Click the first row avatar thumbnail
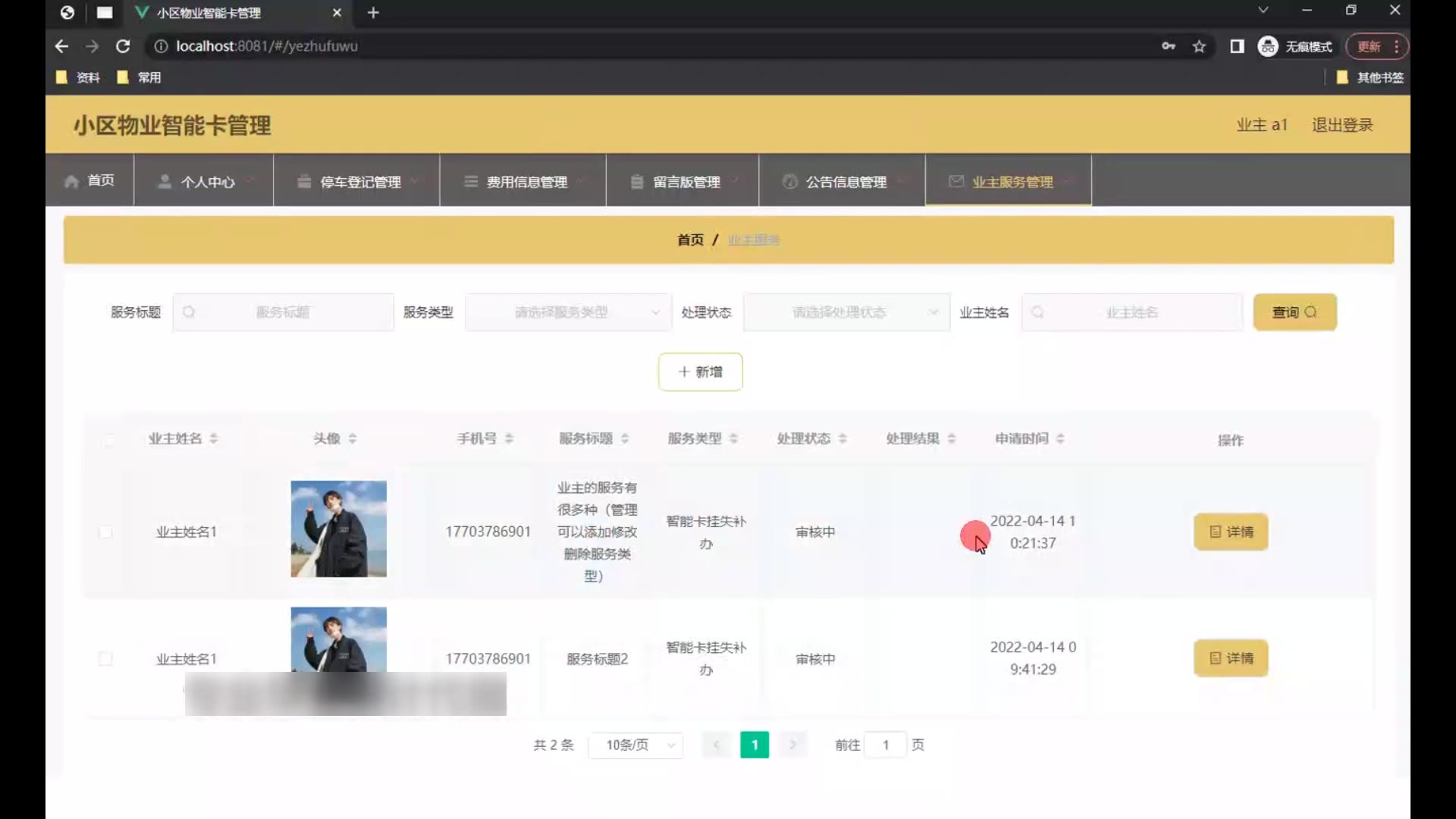 point(338,529)
